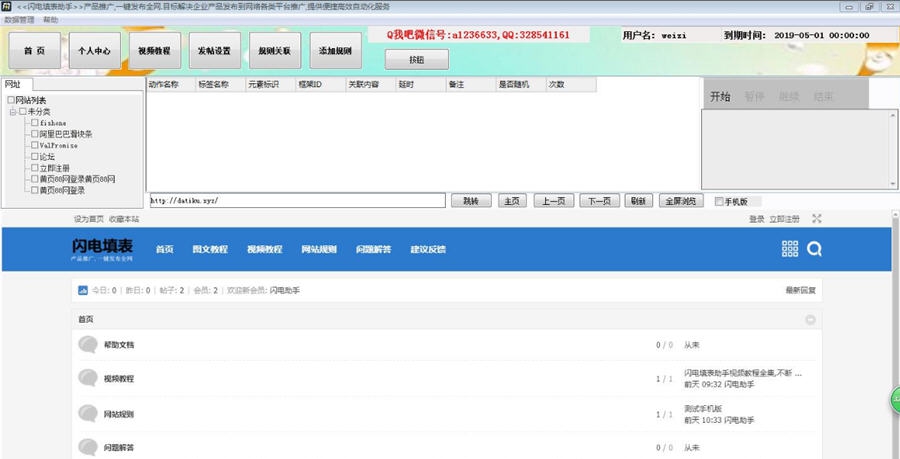This screenshot has width=900, height=459.
Task: Go forward with the 下一页 button
Action: click(x=599, y=201)
